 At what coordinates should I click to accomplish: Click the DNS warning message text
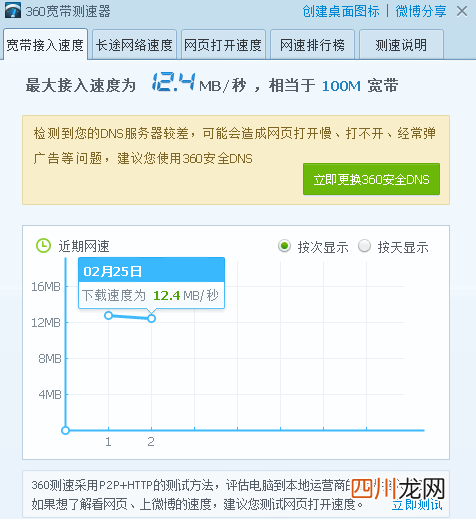pyautogui.click(x=234, y=146)
